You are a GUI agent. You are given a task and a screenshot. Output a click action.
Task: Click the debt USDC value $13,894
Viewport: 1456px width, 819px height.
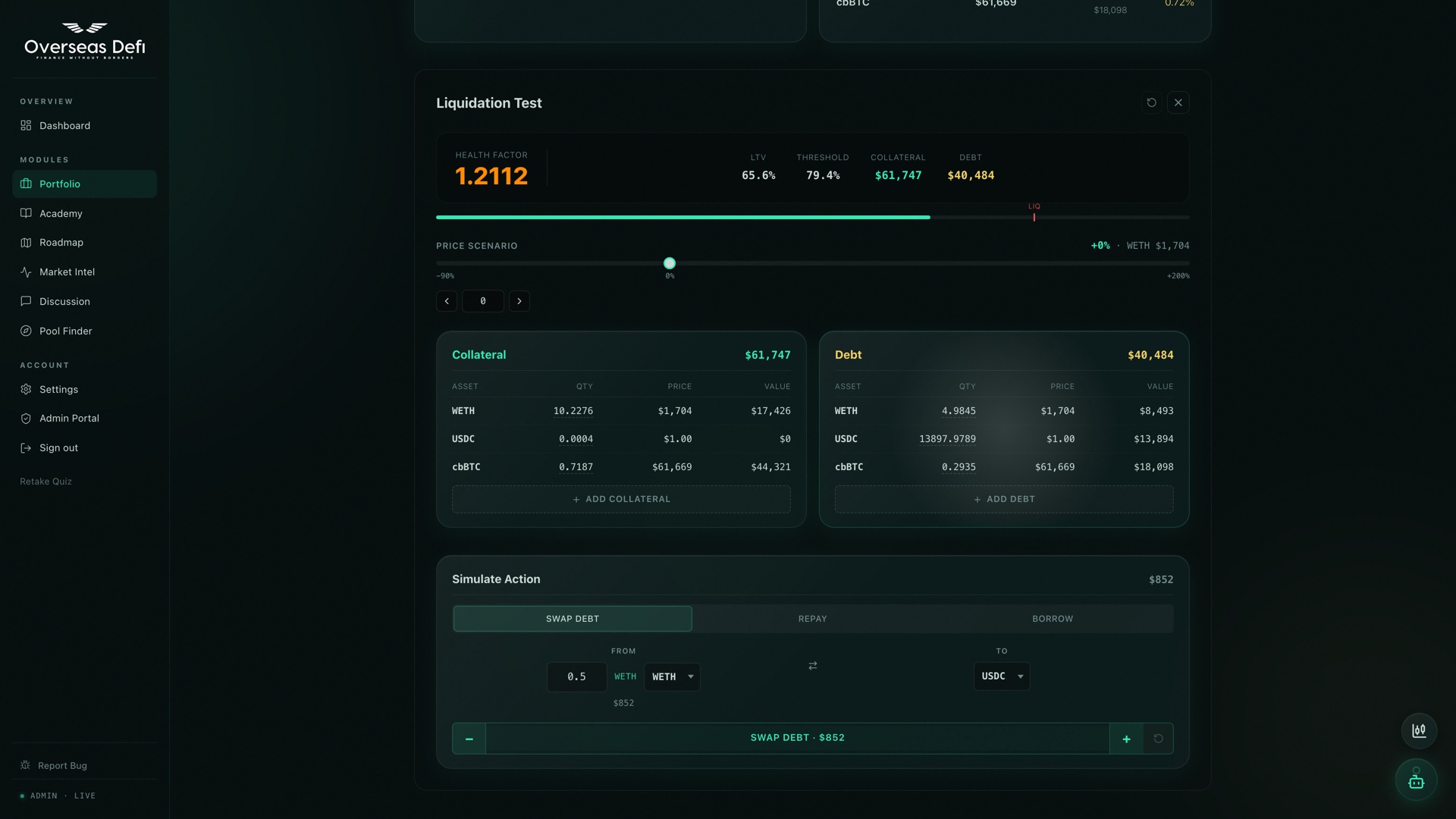pos(1153,439)
